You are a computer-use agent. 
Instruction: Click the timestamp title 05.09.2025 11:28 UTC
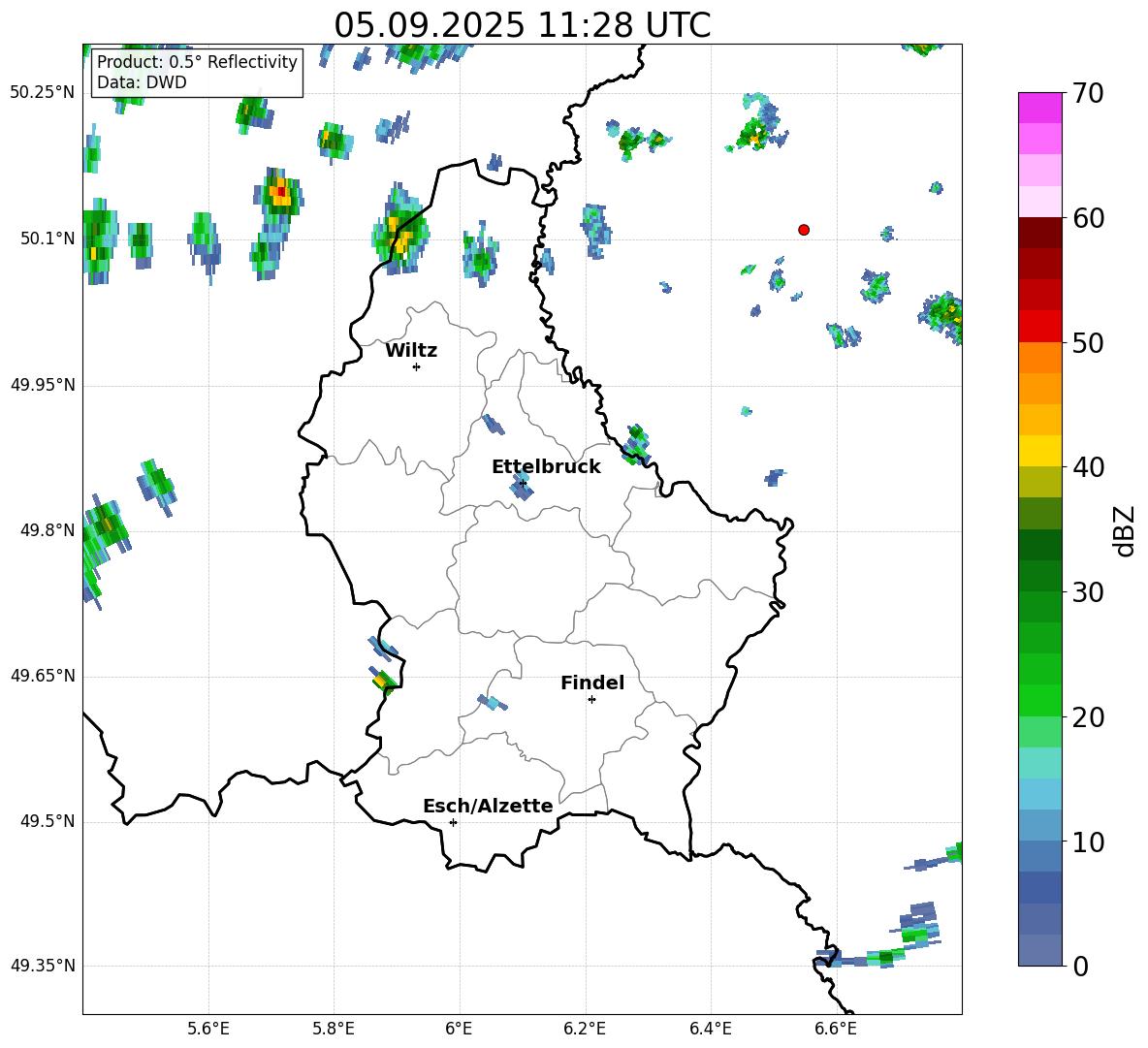coord(522,25)
